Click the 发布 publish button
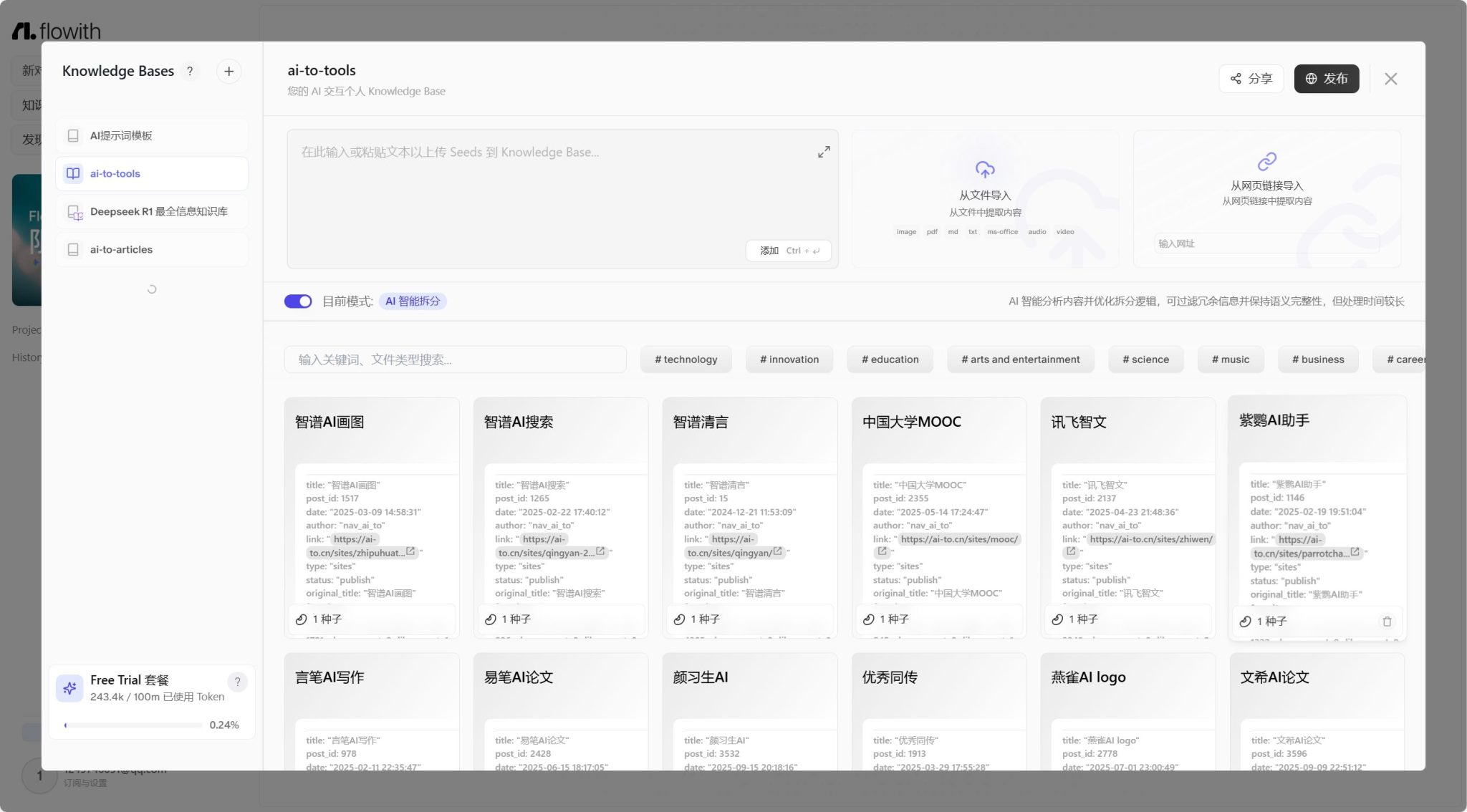The height and width of the screenshot is (812, 1467). [1326, 79]
